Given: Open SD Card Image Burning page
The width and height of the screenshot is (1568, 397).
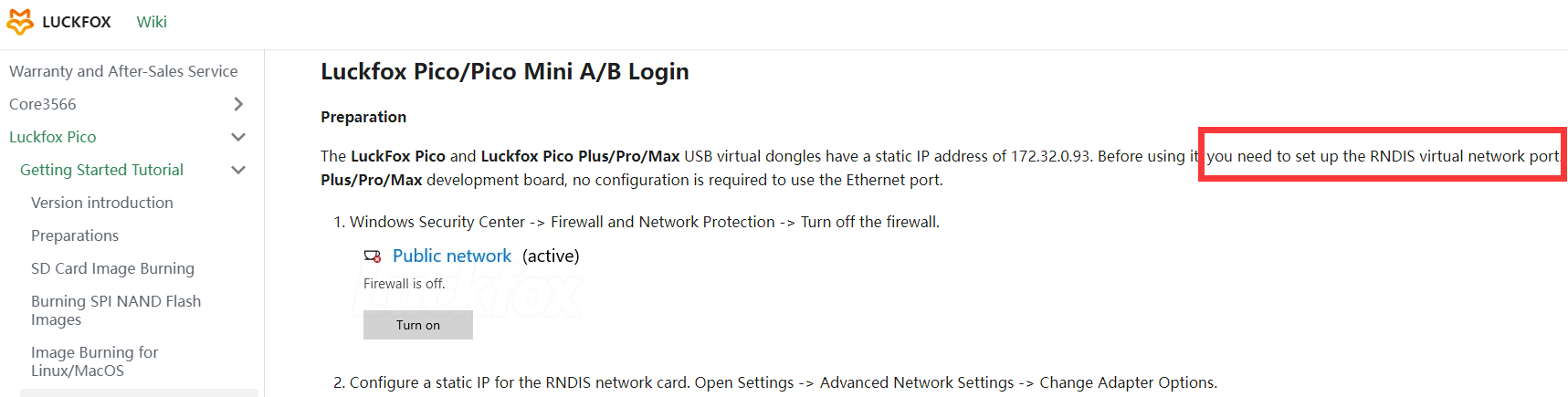Looking at the screenshot, I should click(x=112, y=268).
